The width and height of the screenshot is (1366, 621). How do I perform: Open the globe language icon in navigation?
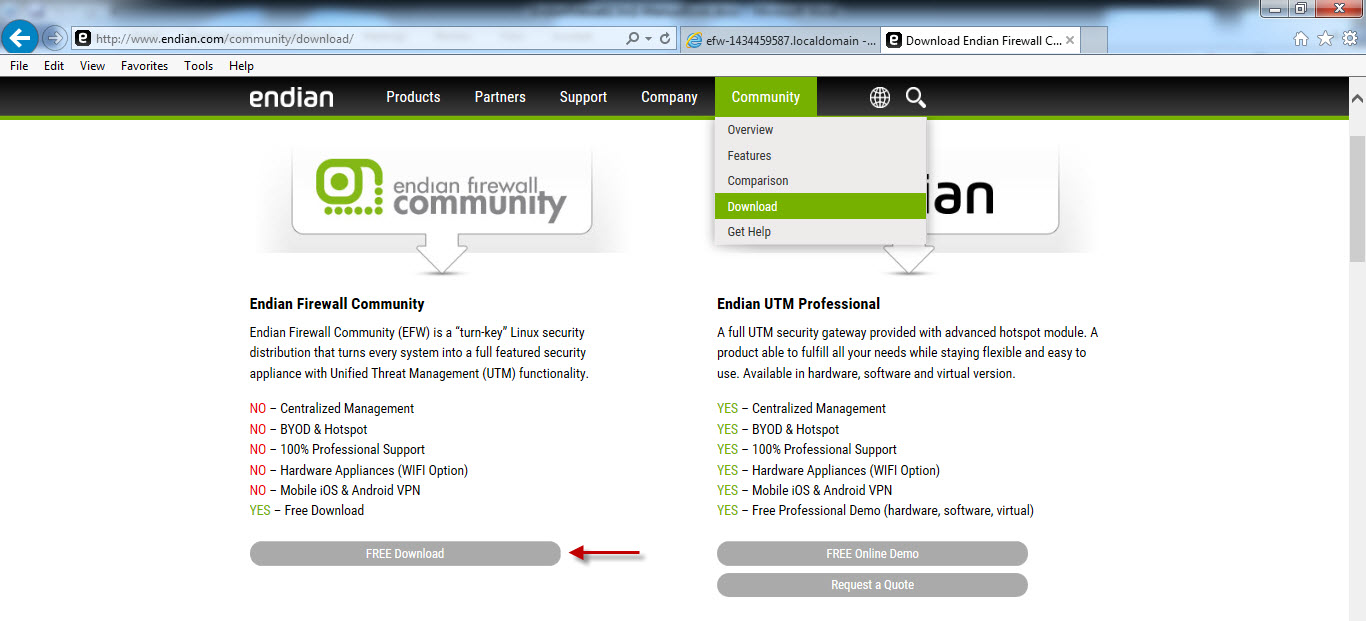[879, 97]
